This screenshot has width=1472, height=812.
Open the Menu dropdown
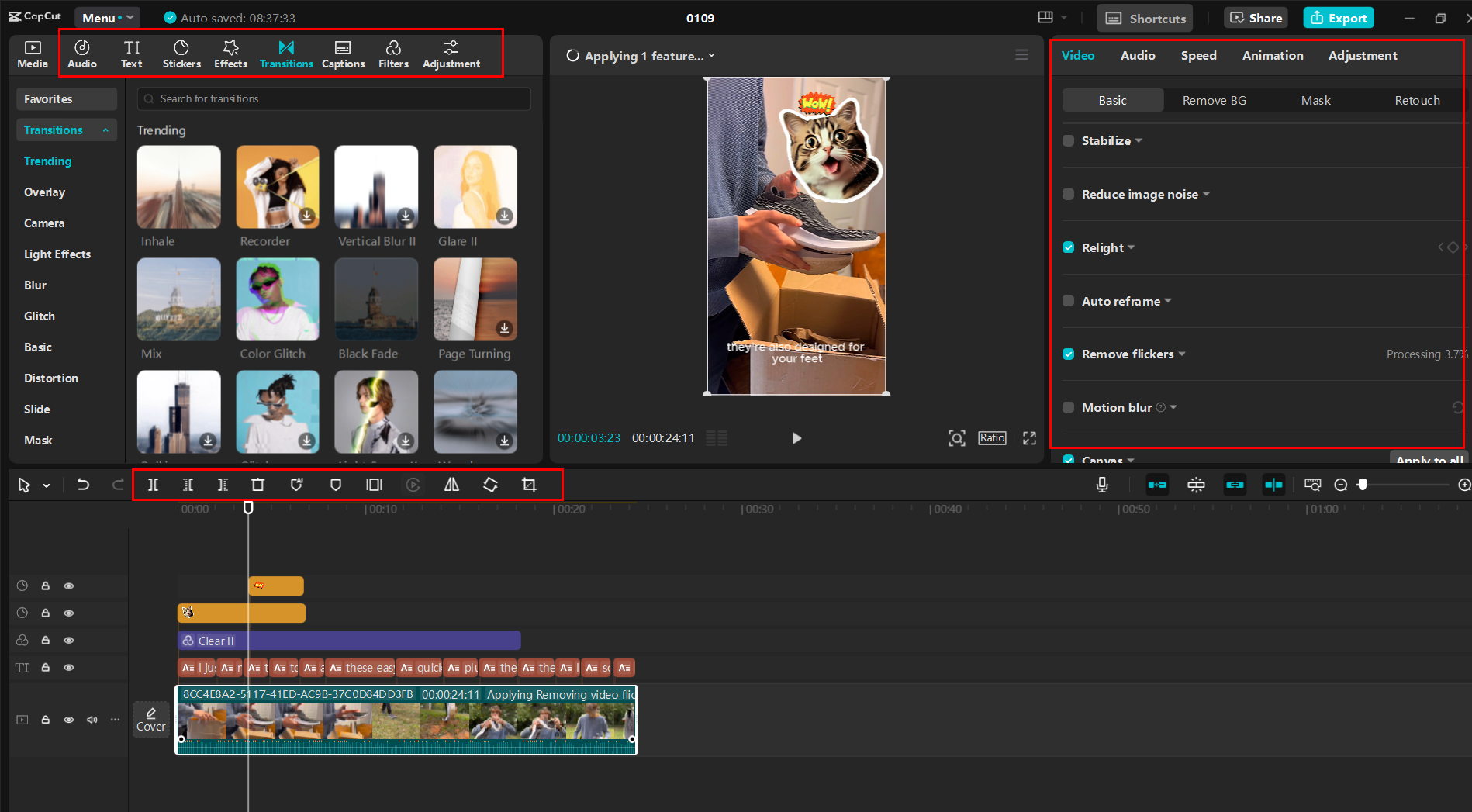pos(106,17)
